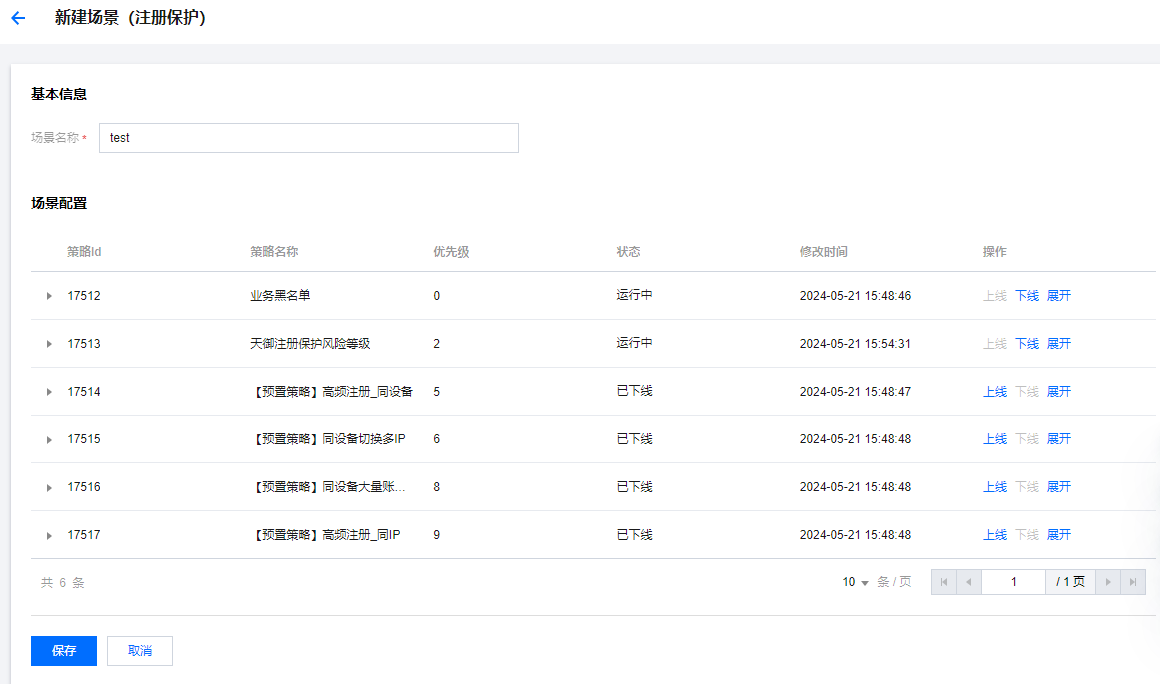Screen dimensions: 1160x684
Task: Go to last page of the table
Action: click(1133, 582)
